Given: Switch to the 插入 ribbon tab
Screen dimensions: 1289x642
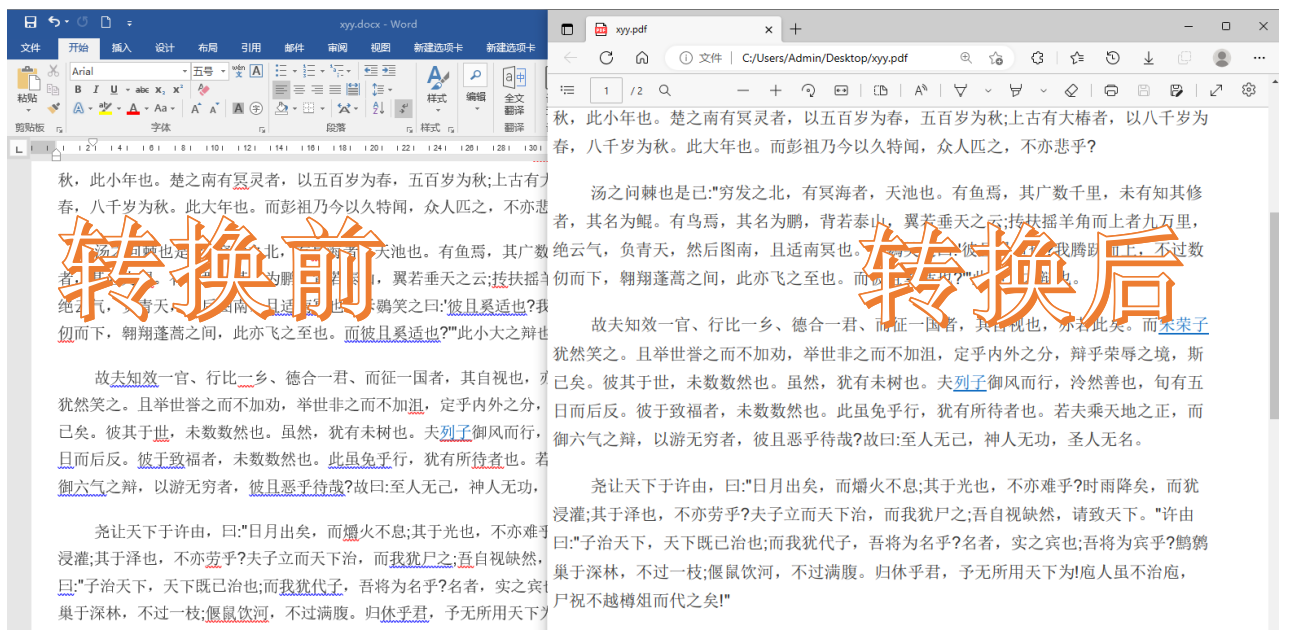Looking at the screenshot, I should click(121, 47).
